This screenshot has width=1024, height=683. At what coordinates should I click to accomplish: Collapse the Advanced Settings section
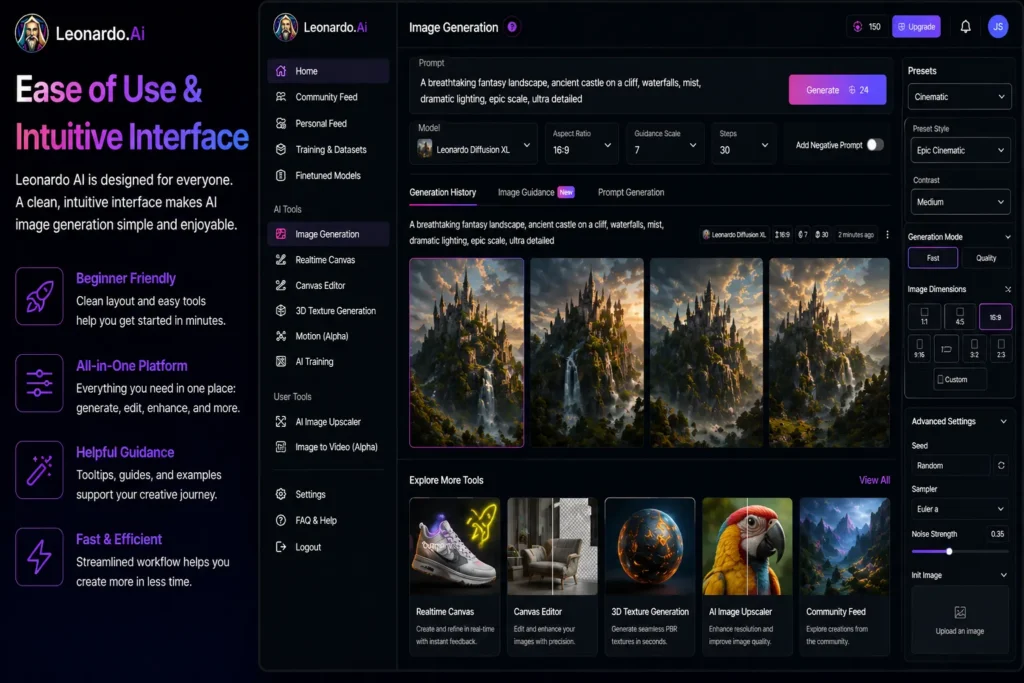[x=1003, y=421]
